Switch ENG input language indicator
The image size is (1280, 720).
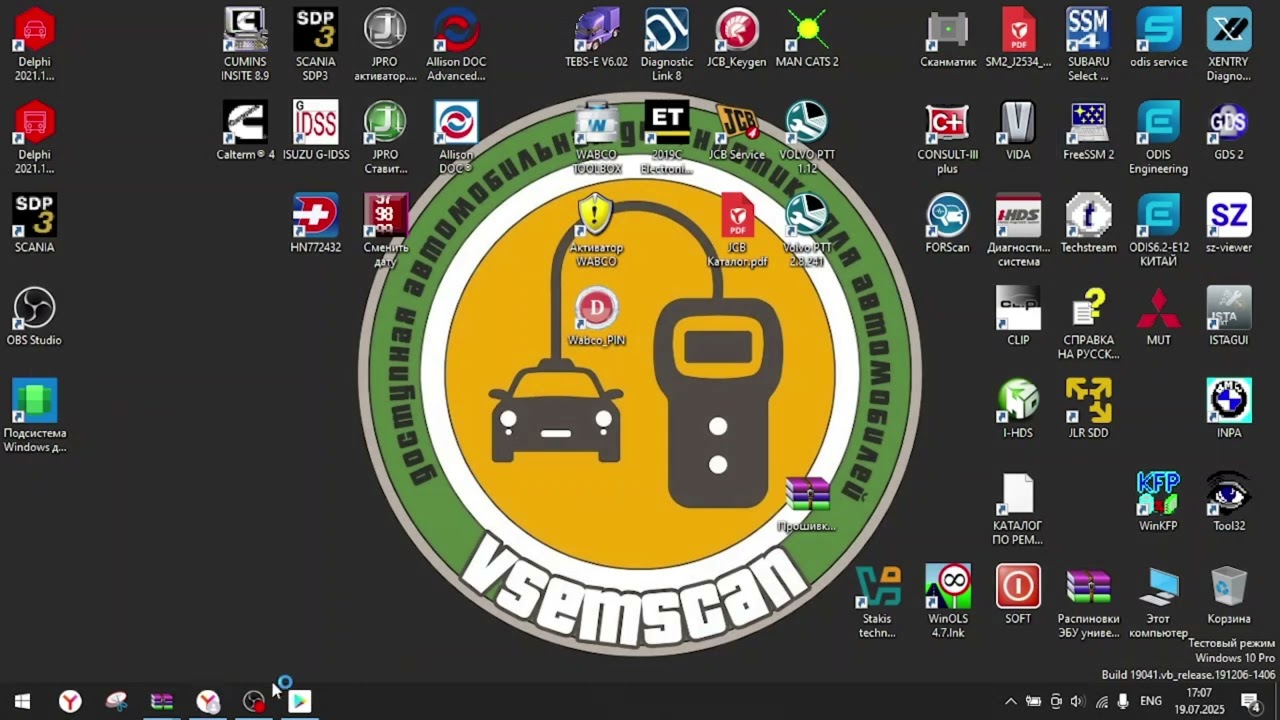point(1151,702)
